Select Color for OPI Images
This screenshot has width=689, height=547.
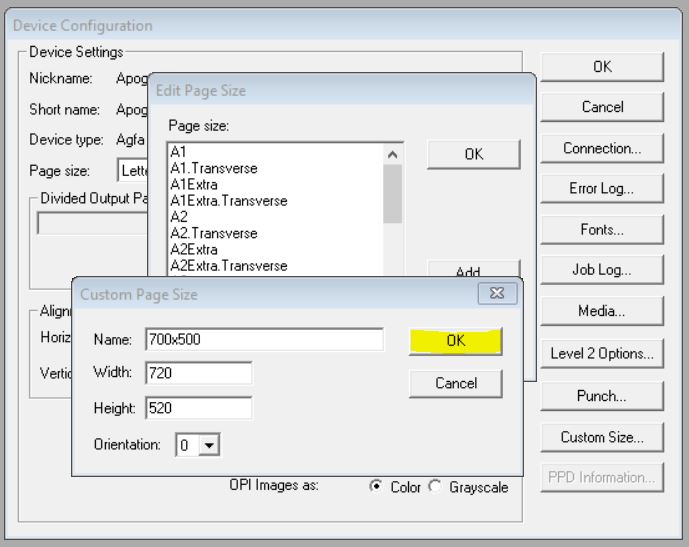pyautogui.click(x=376, y=486)
